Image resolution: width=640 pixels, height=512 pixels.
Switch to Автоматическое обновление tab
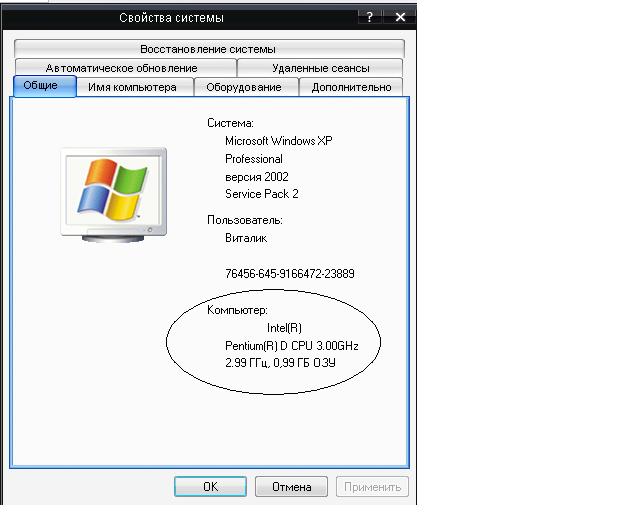[125, 68]
